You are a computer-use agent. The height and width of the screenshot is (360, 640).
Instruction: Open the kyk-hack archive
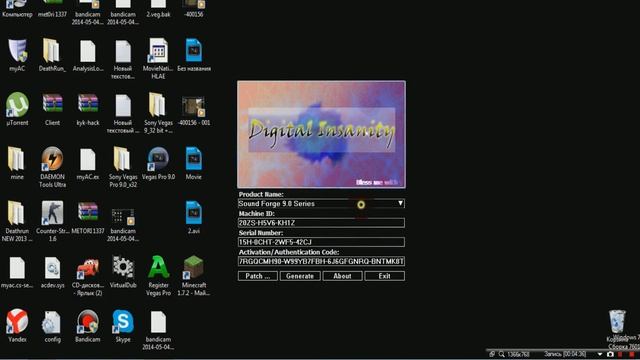[88, 104]
